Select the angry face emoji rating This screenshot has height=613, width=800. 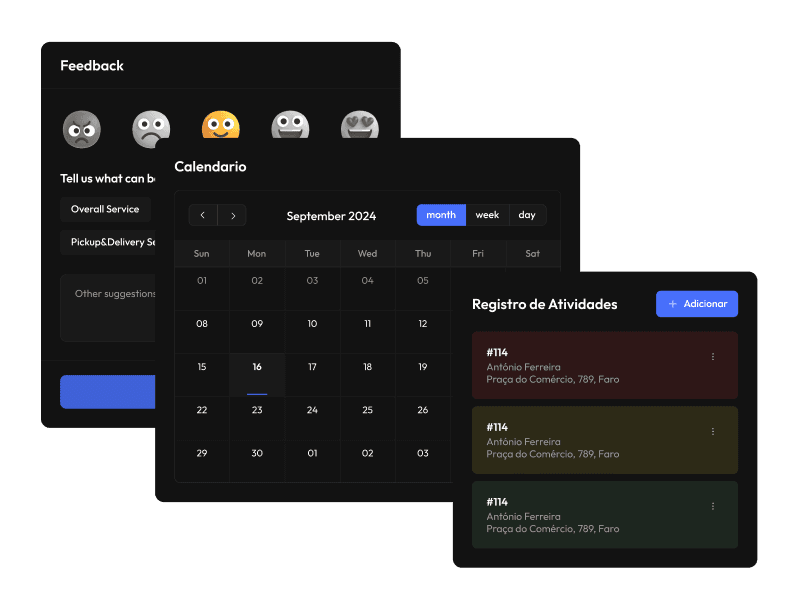(82, 129)
